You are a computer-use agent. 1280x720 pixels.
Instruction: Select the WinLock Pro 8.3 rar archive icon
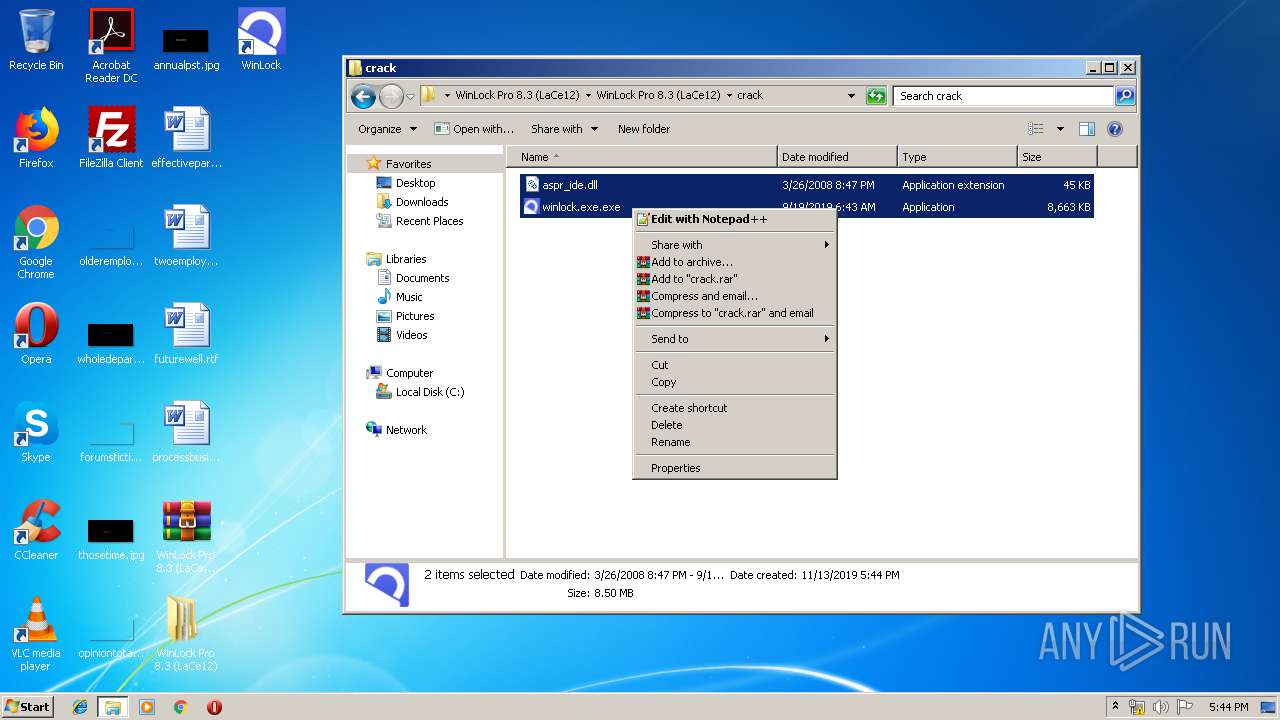click(x=186, y=536)
